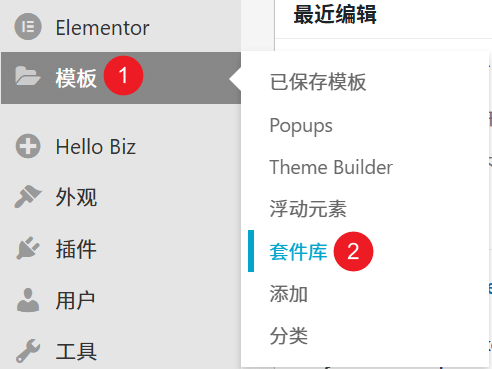Open the Elementor menu item

point(121,26)
